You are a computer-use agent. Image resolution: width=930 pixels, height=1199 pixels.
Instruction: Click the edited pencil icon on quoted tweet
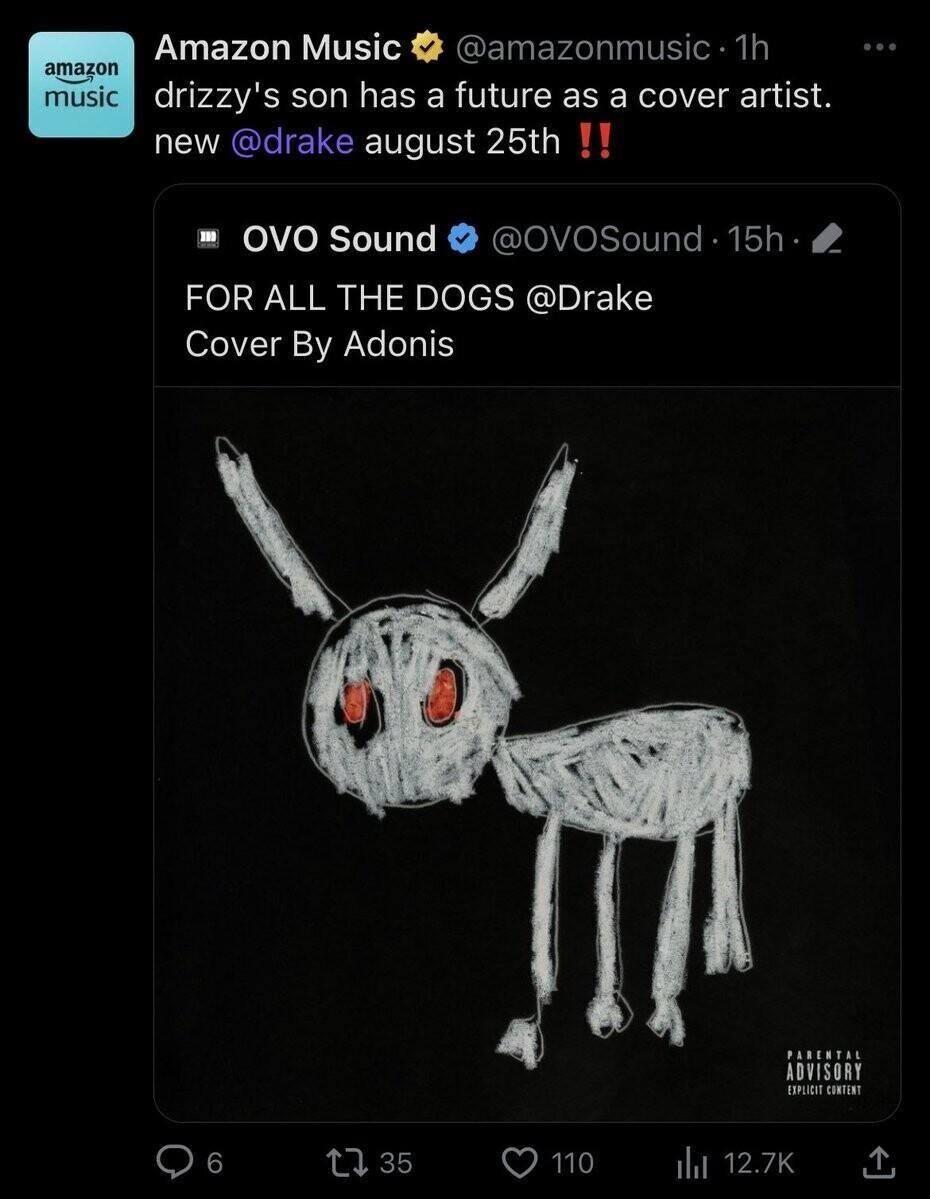click(826, 239)
